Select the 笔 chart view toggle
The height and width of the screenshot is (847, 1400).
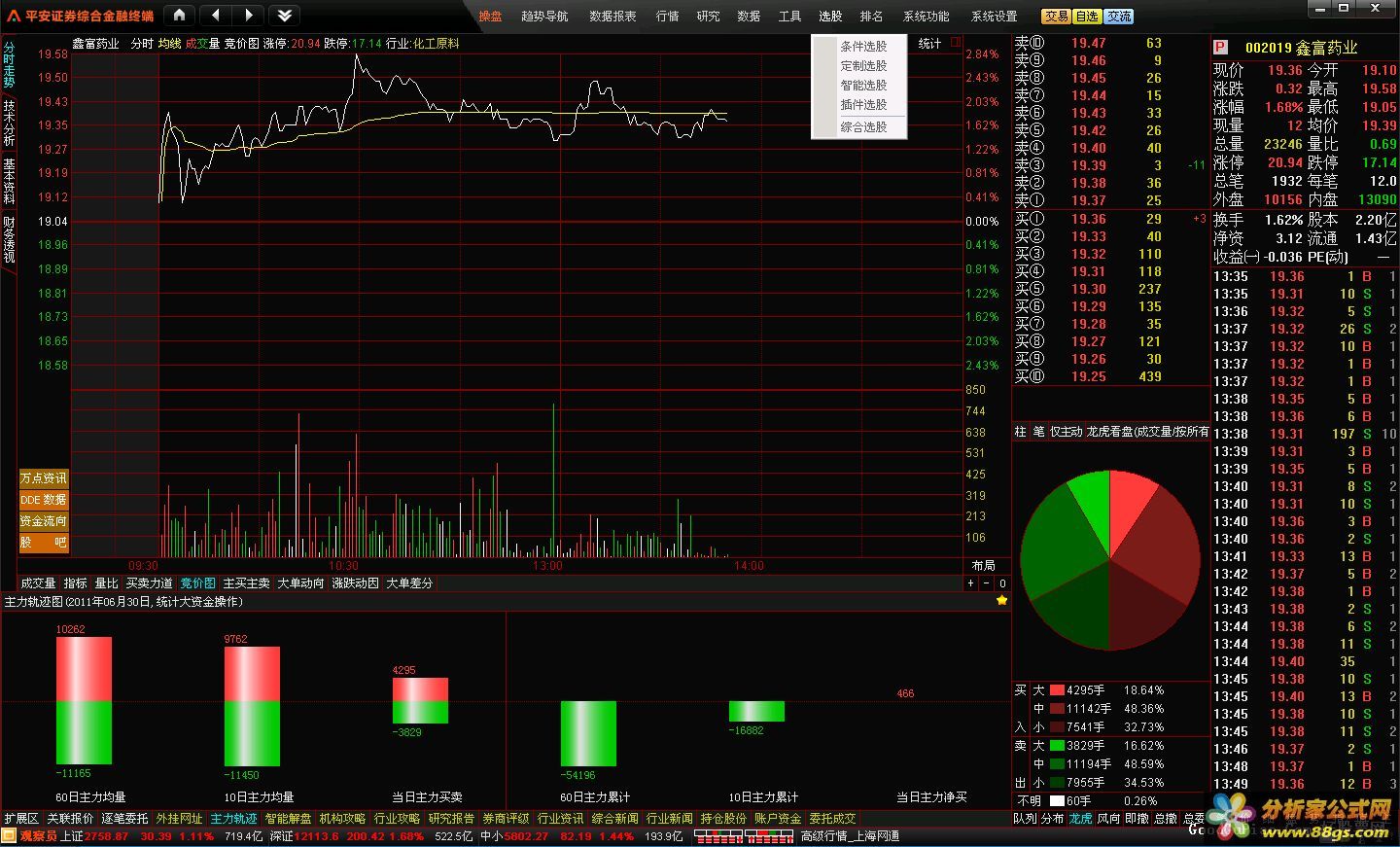point(1038,431)
